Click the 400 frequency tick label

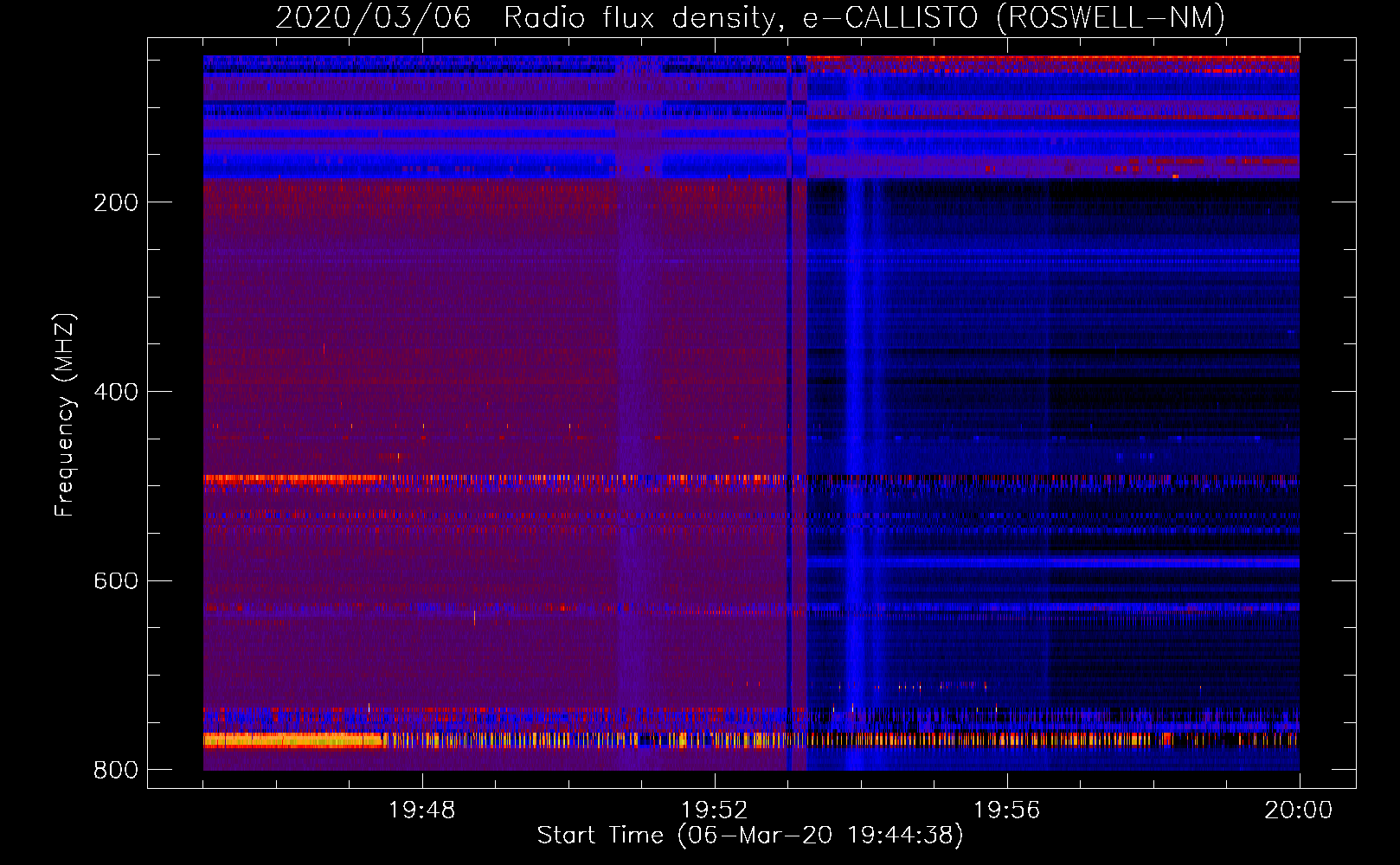[116, 392]
